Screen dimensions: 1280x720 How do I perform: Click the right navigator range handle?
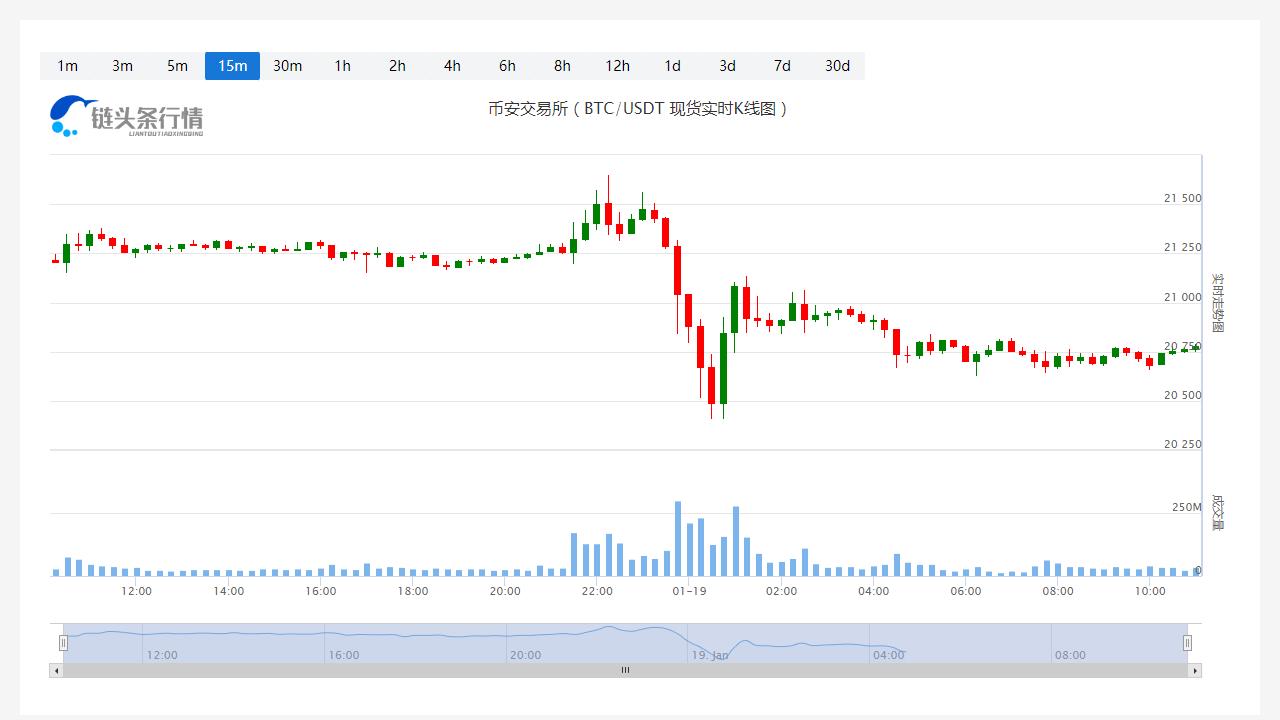pyautogui.click(x=1188, y=643)
